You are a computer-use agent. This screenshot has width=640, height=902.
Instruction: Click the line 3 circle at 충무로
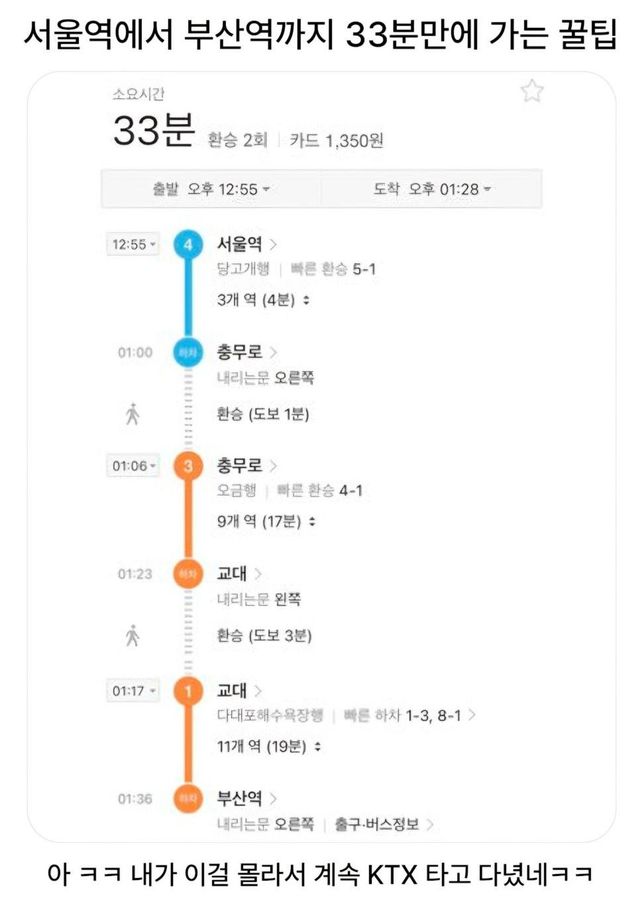click(x=187, y=466)
